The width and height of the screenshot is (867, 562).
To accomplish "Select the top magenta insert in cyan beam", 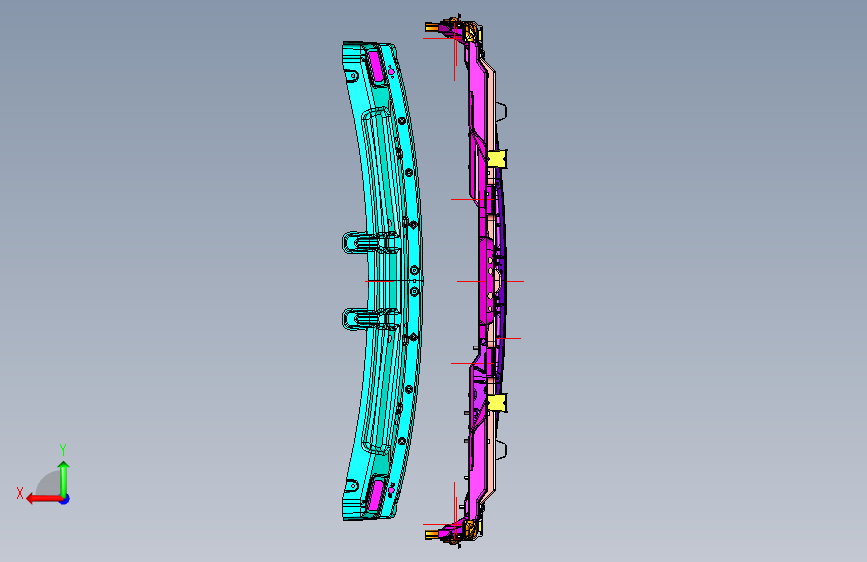I will tap(376, 66).
